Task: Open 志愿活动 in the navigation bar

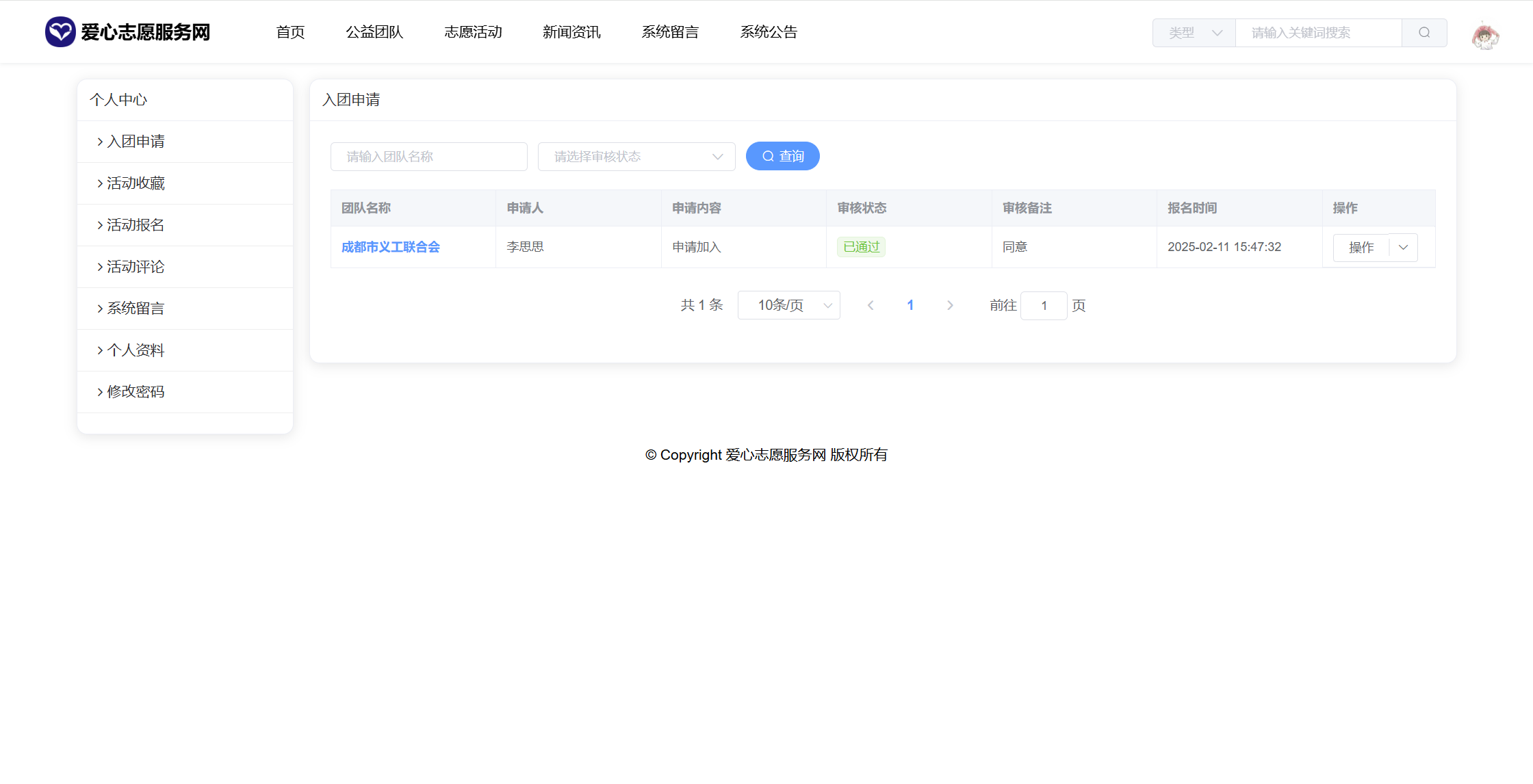Action: [473, 32]
